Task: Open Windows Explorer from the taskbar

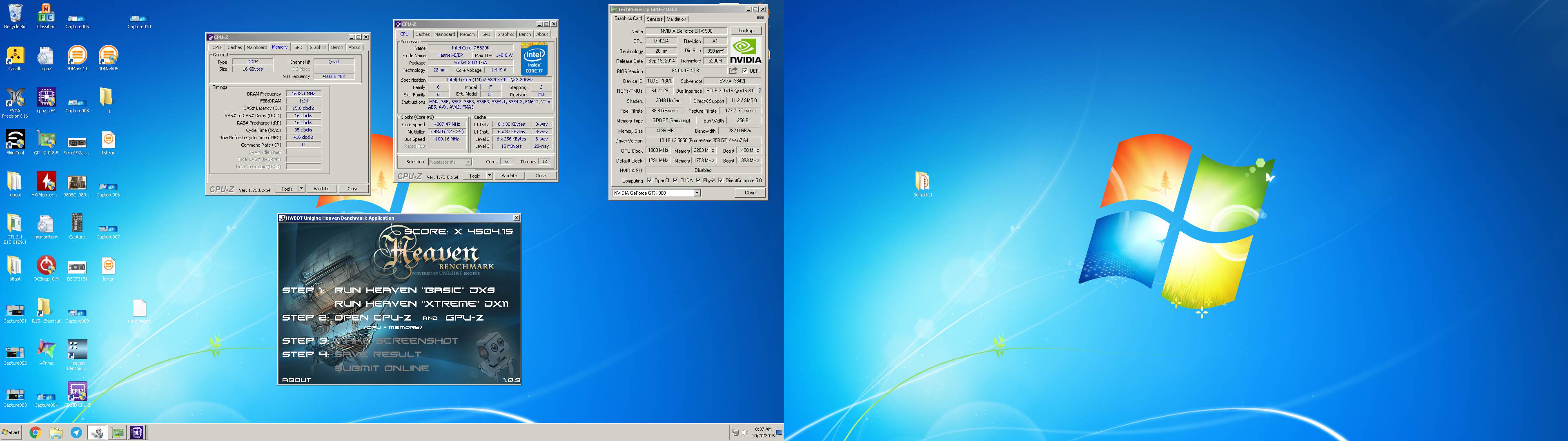Action: click(56, 432)
